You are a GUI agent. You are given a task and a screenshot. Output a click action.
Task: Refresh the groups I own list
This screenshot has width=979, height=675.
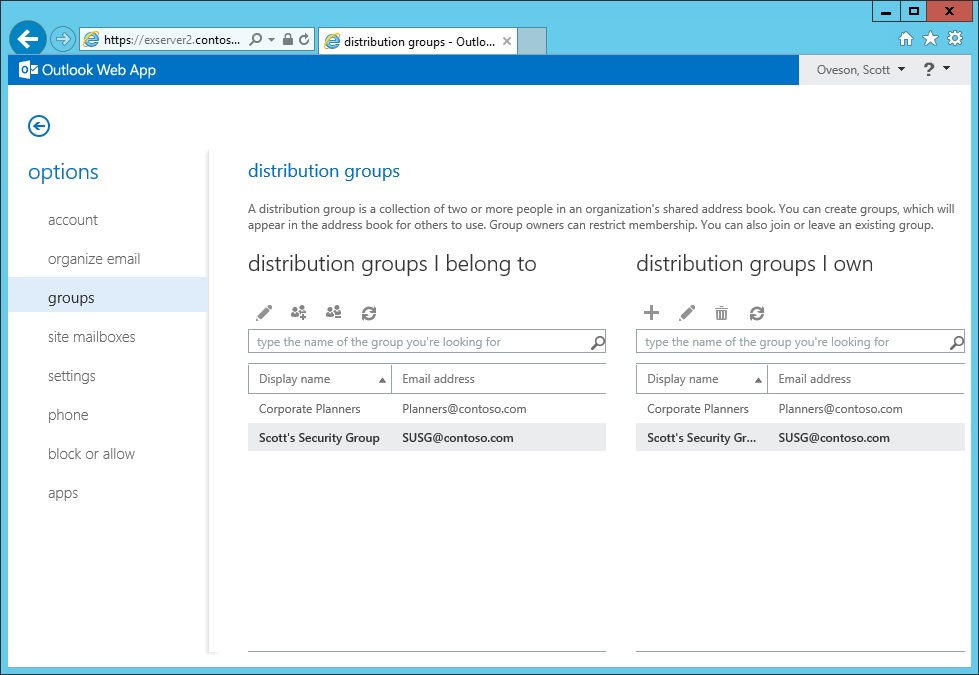(757, 313)
